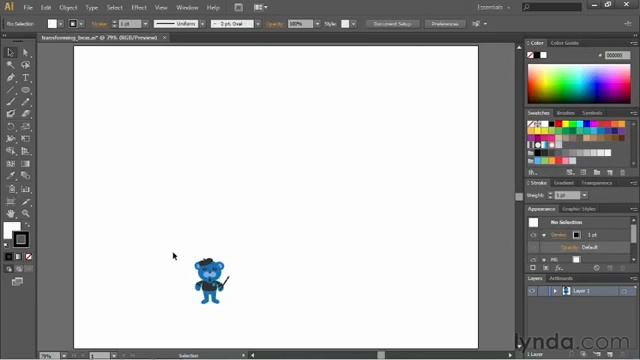Swap fill and stroke colors
Image resolution: width=640 pixels, height=360 pixels.
point(28,225)
